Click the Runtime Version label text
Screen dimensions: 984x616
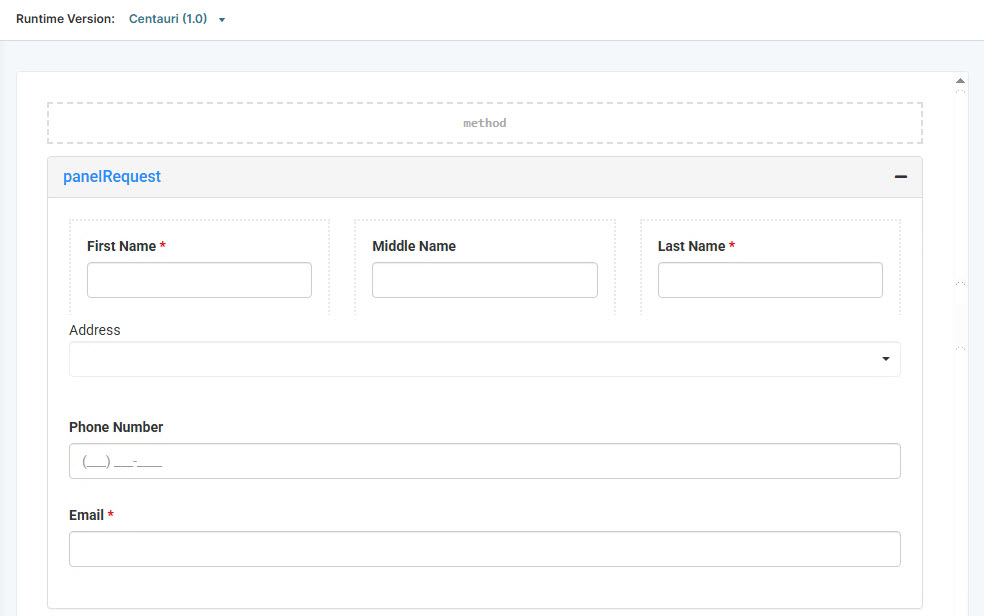pyautogui.click(x=64, y=18)
